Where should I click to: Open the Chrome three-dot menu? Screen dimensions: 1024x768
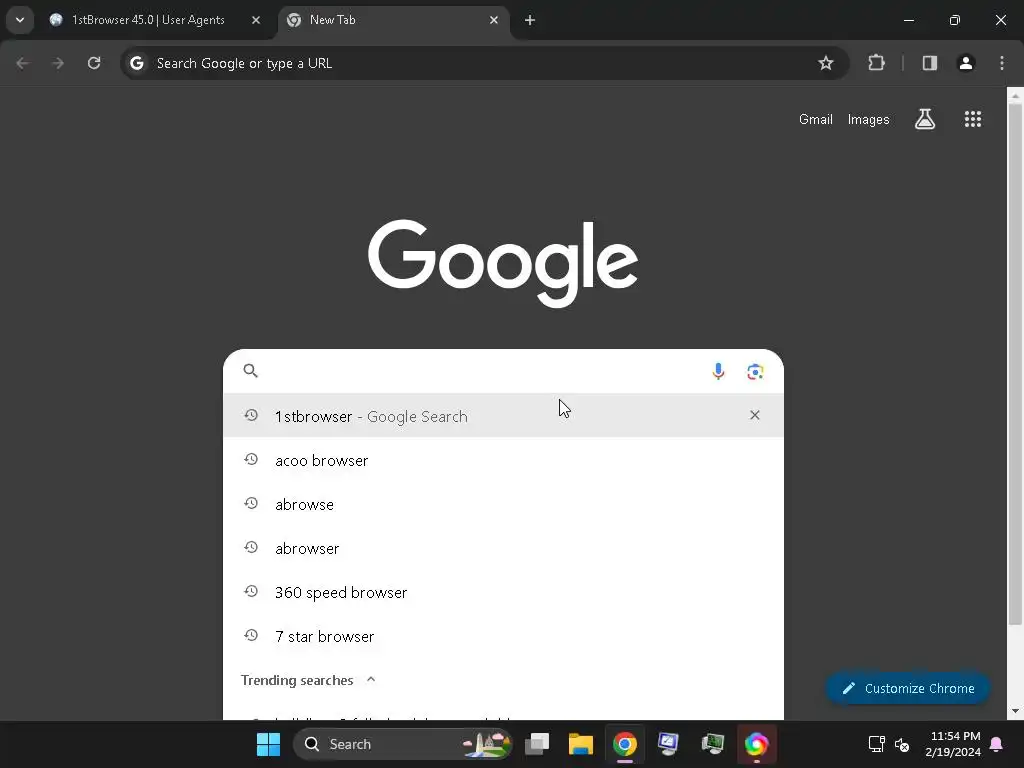1002,63
